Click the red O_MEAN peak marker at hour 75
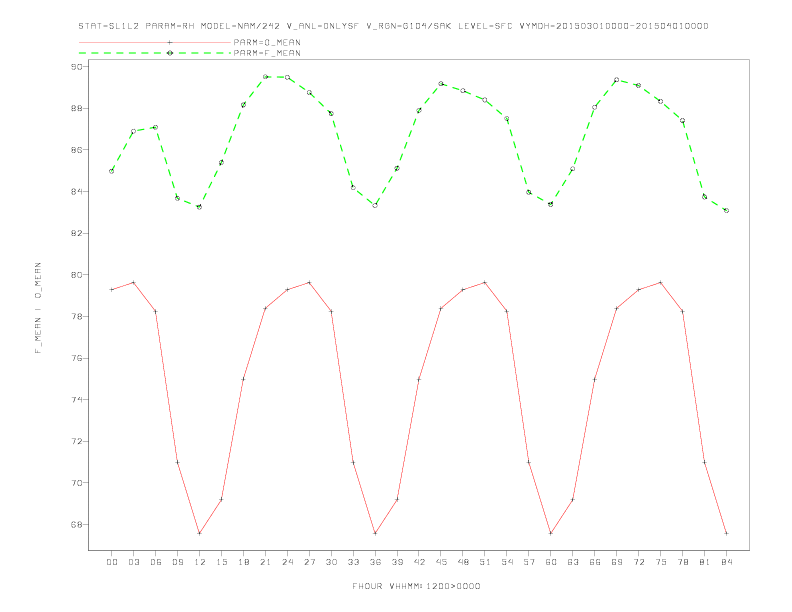This screenshot has height=612, width=792. click(x=661, y=283)
